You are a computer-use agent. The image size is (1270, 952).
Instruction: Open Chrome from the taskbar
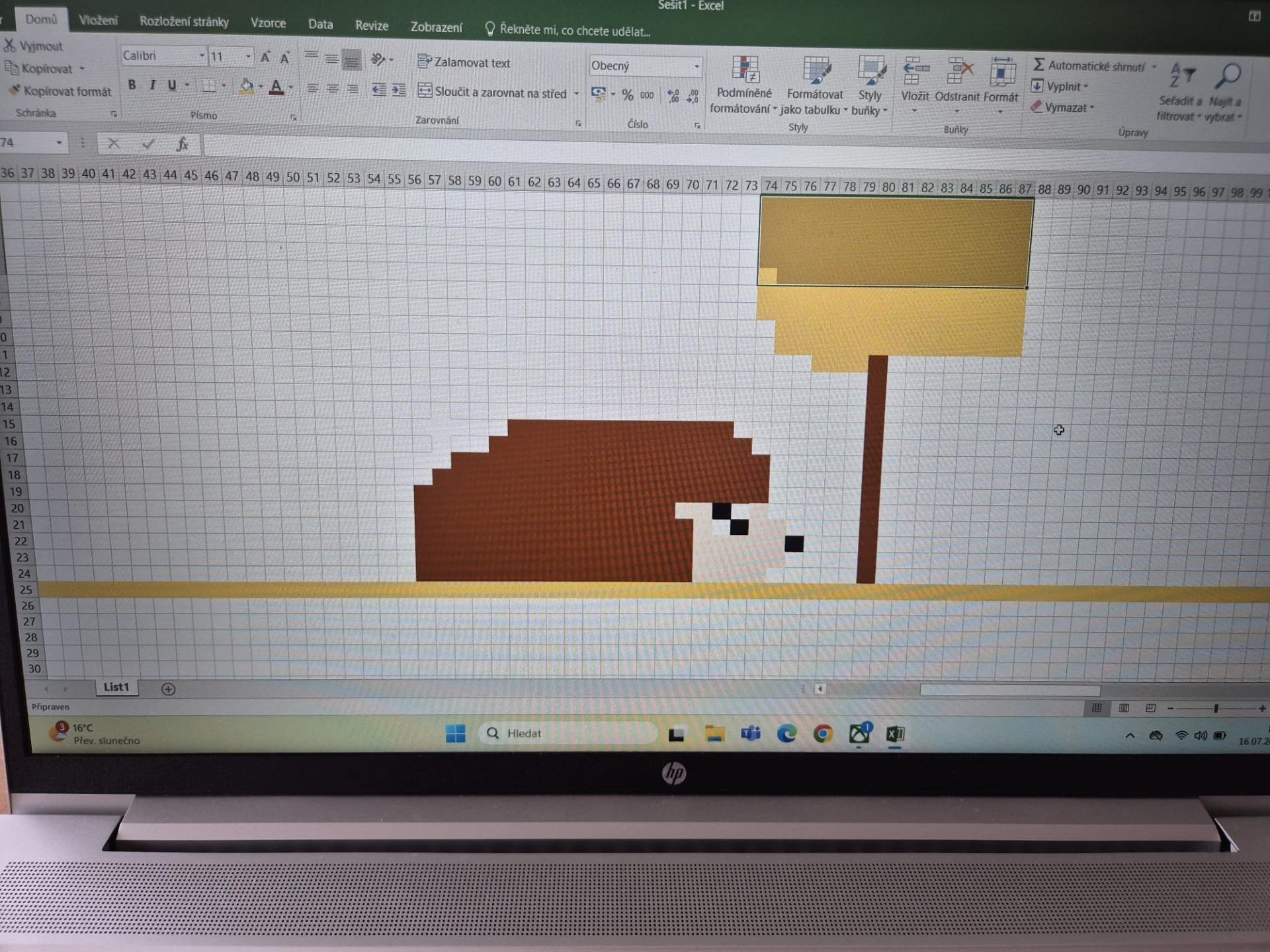pos(823,734)
